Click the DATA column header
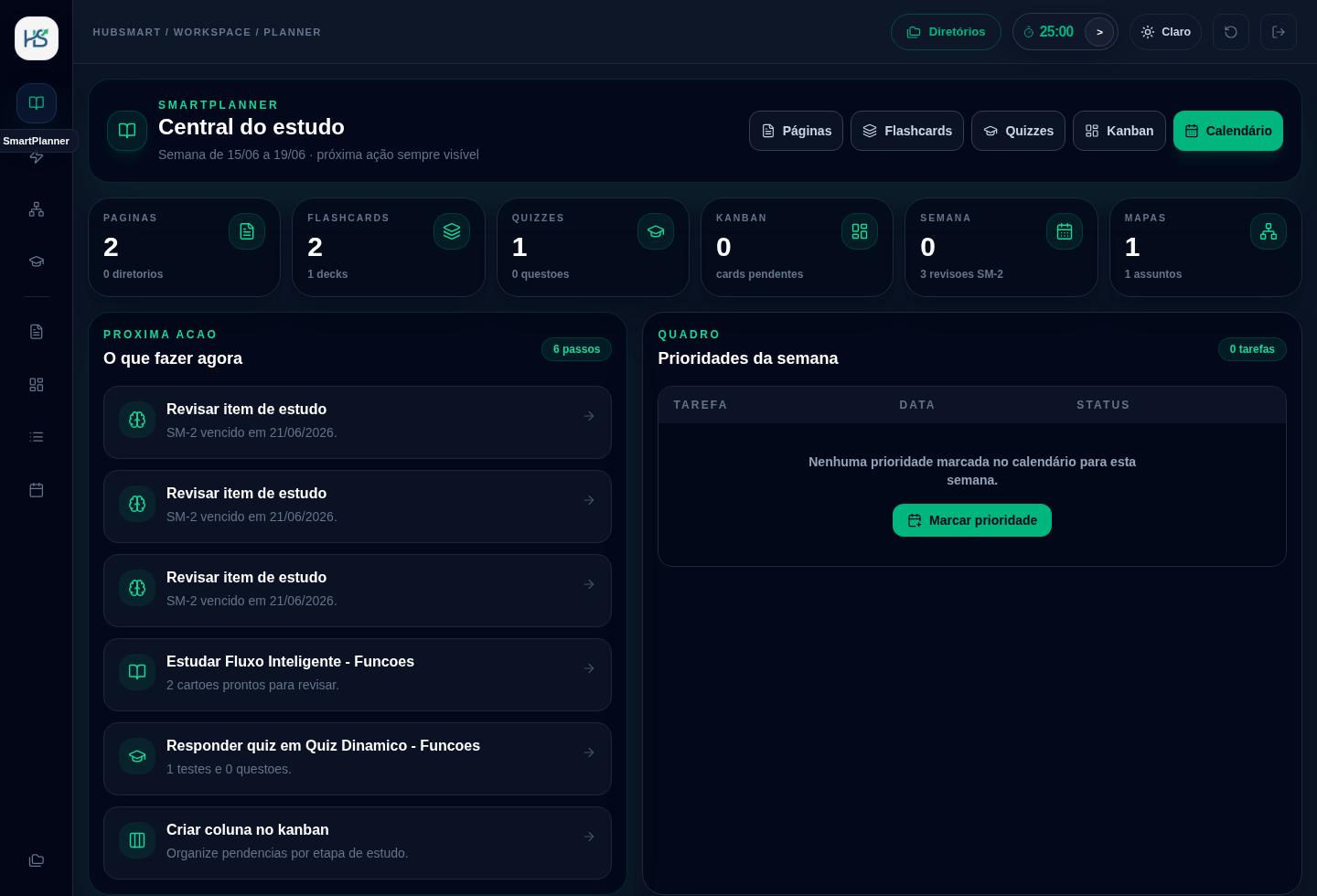Viewport: 1317px width, 896px height. (x=917, y=405)
